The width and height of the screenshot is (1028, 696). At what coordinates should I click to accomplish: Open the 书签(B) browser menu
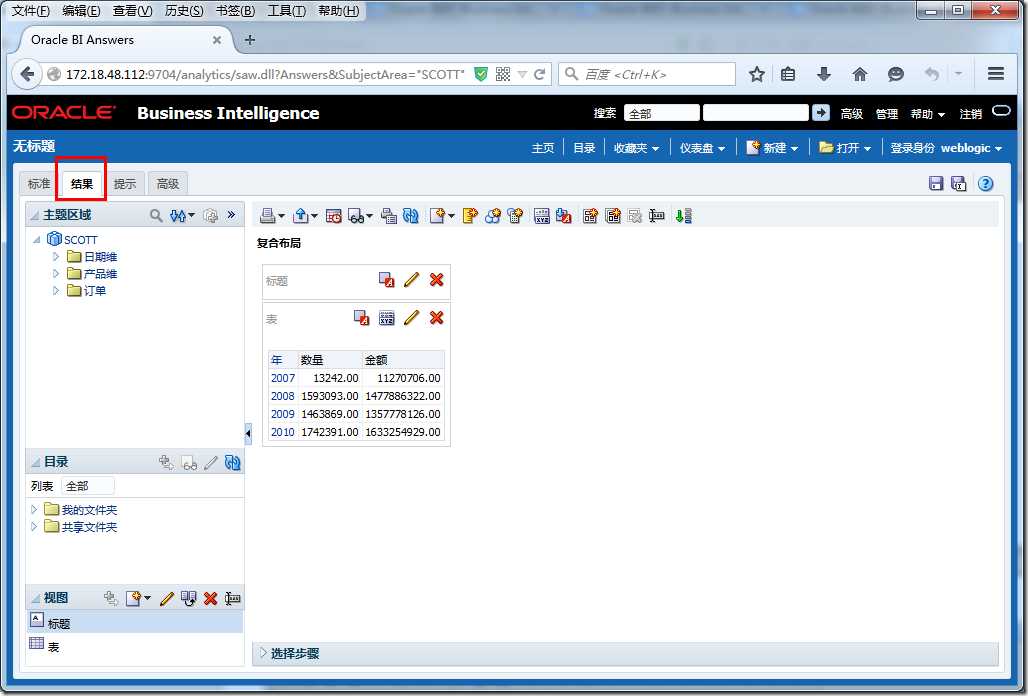click(235, 10)
